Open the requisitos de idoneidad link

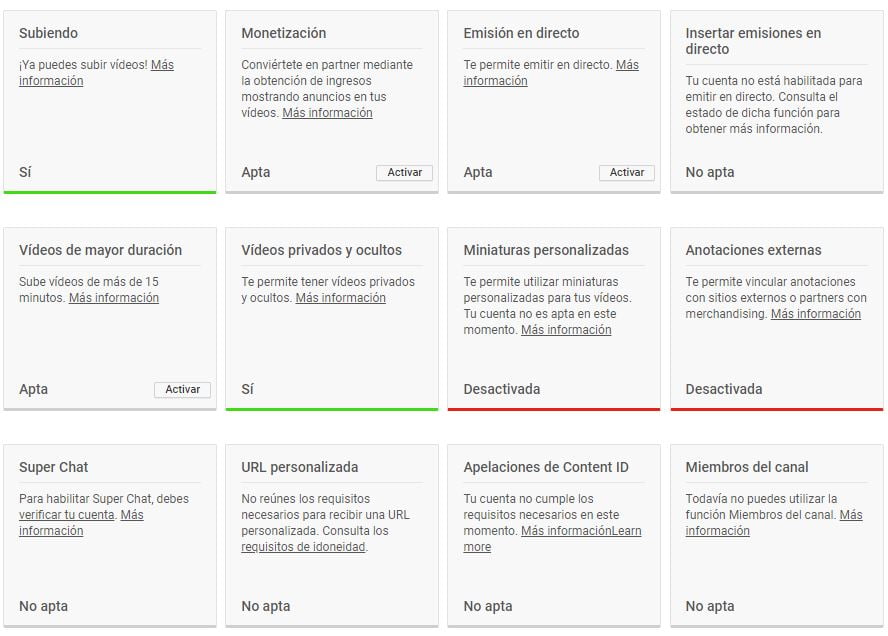303,547
